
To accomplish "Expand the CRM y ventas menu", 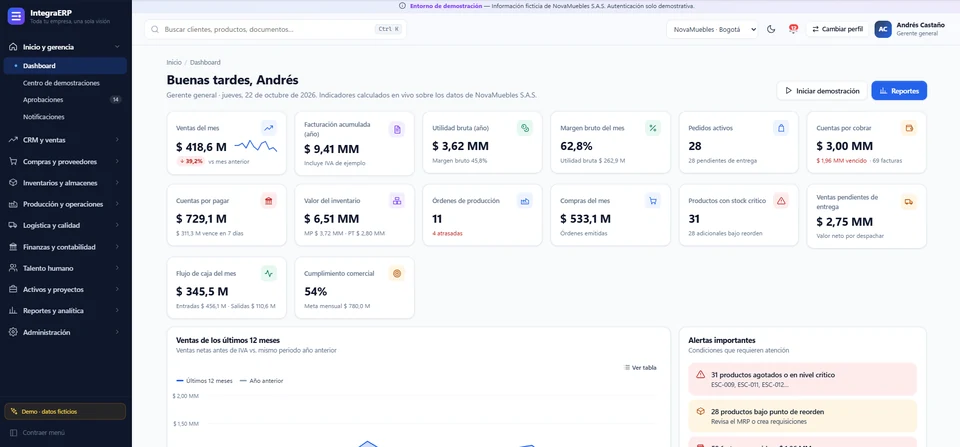I will point(65,140).
